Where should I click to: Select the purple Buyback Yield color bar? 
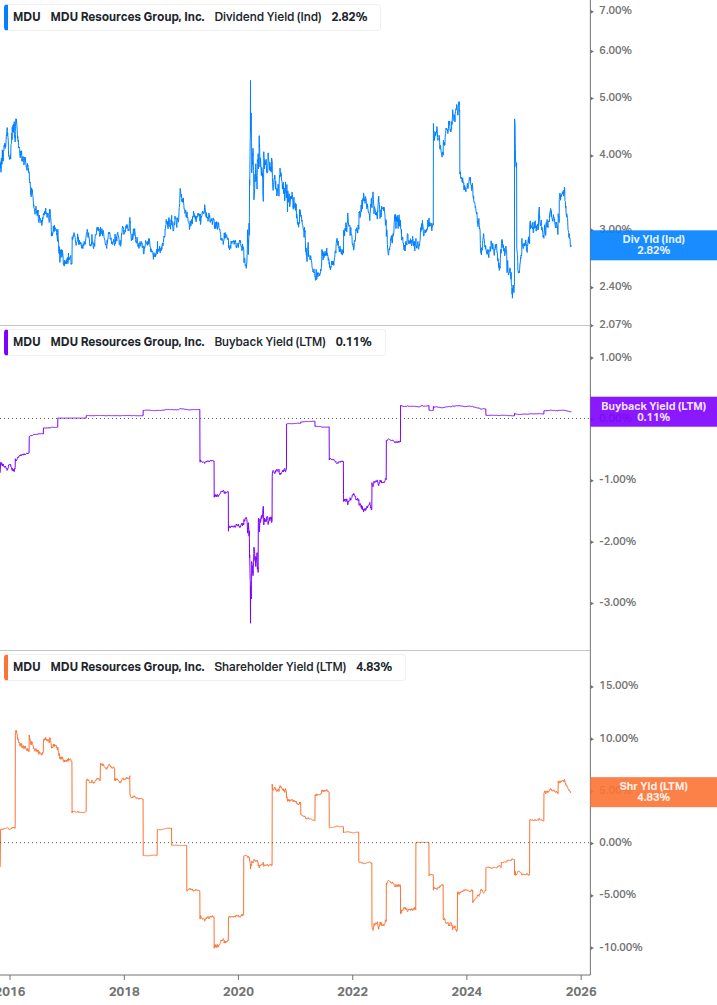(x=6, y=342)
